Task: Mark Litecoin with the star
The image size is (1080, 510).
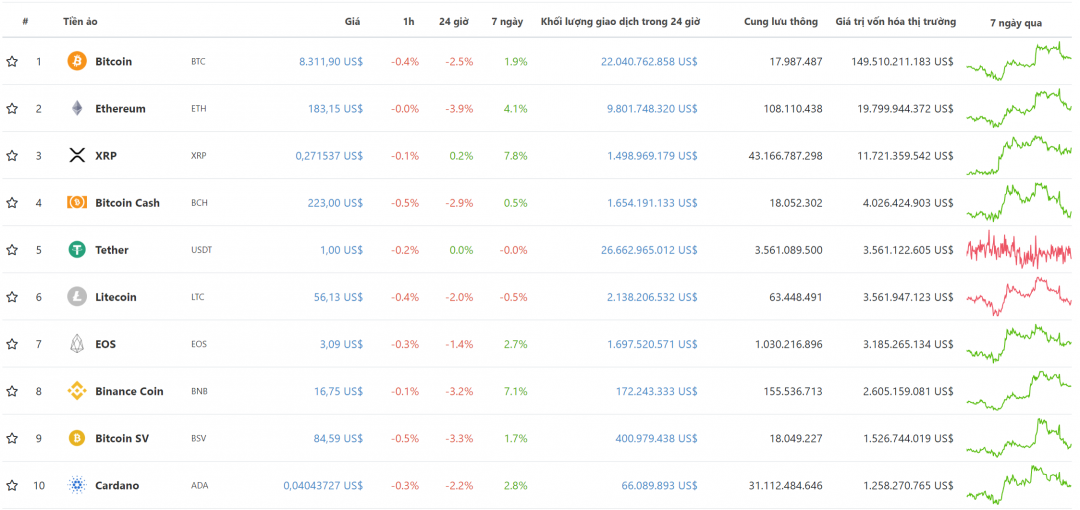Action: 12,297
